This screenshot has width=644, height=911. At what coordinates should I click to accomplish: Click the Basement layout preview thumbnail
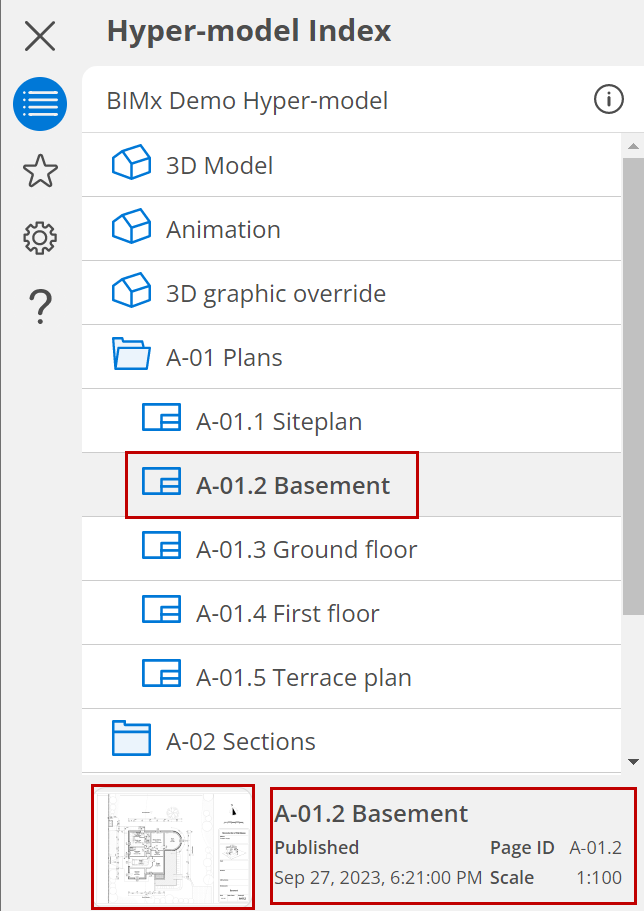[173, 847]
